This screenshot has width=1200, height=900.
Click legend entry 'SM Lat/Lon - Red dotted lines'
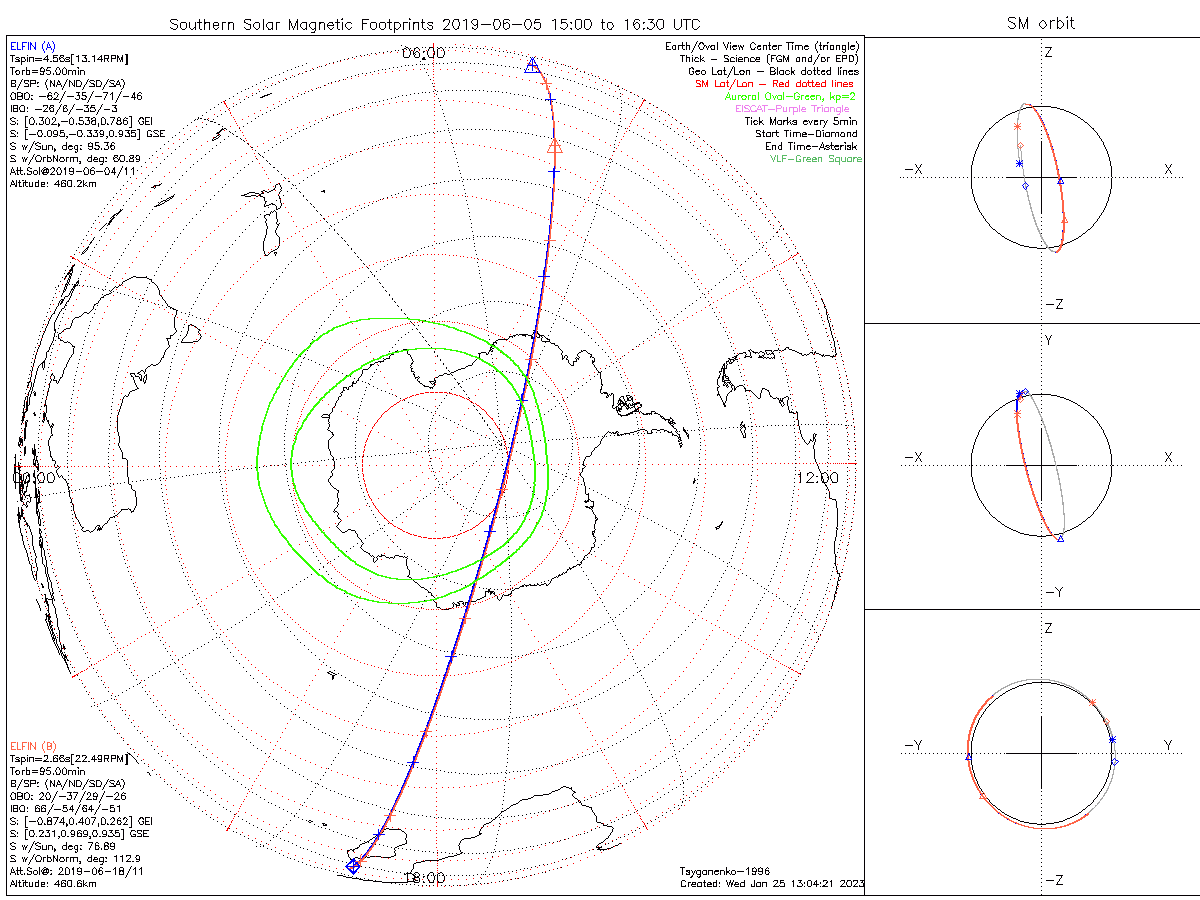774,84
